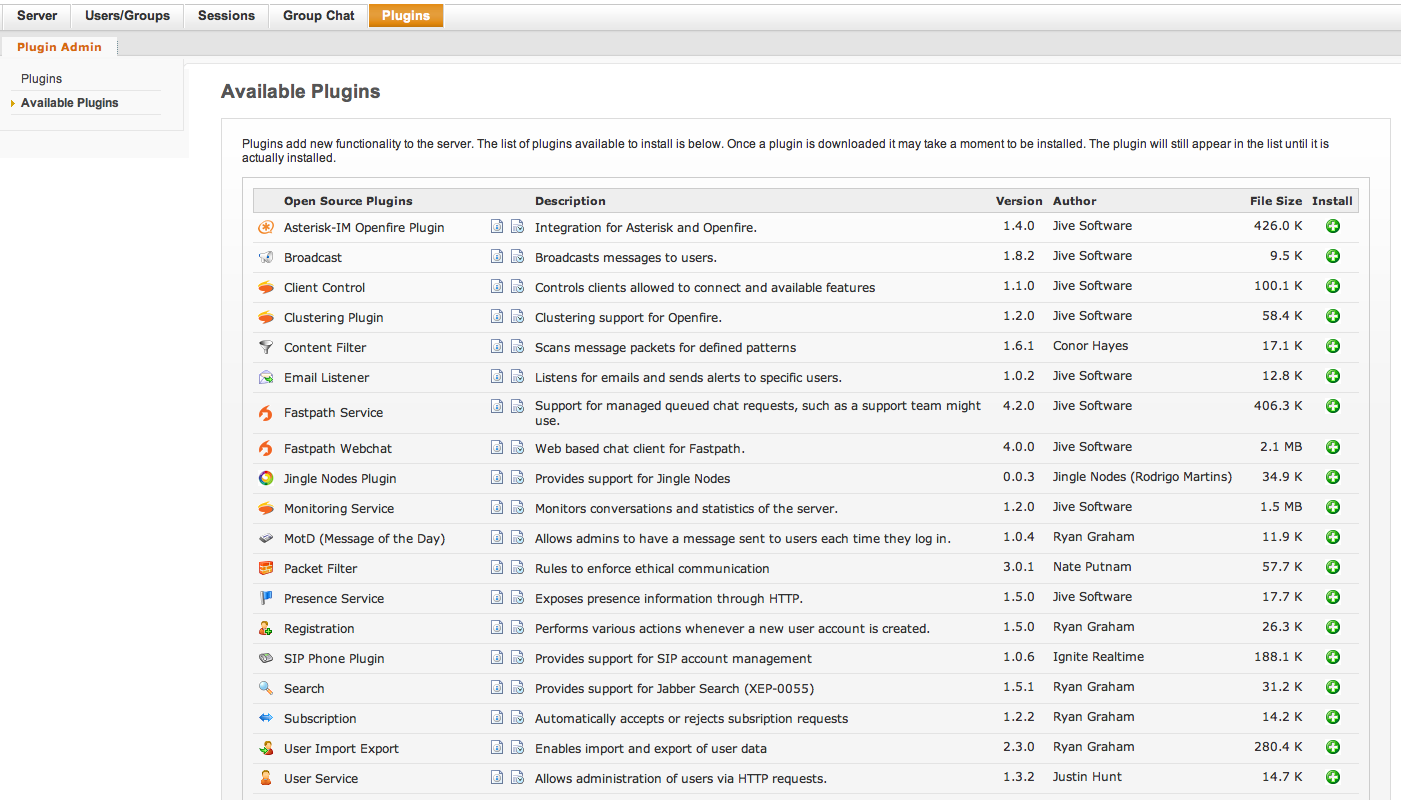Install the Presence Service plugin

pyautogui.click(x=1332, y=598)
